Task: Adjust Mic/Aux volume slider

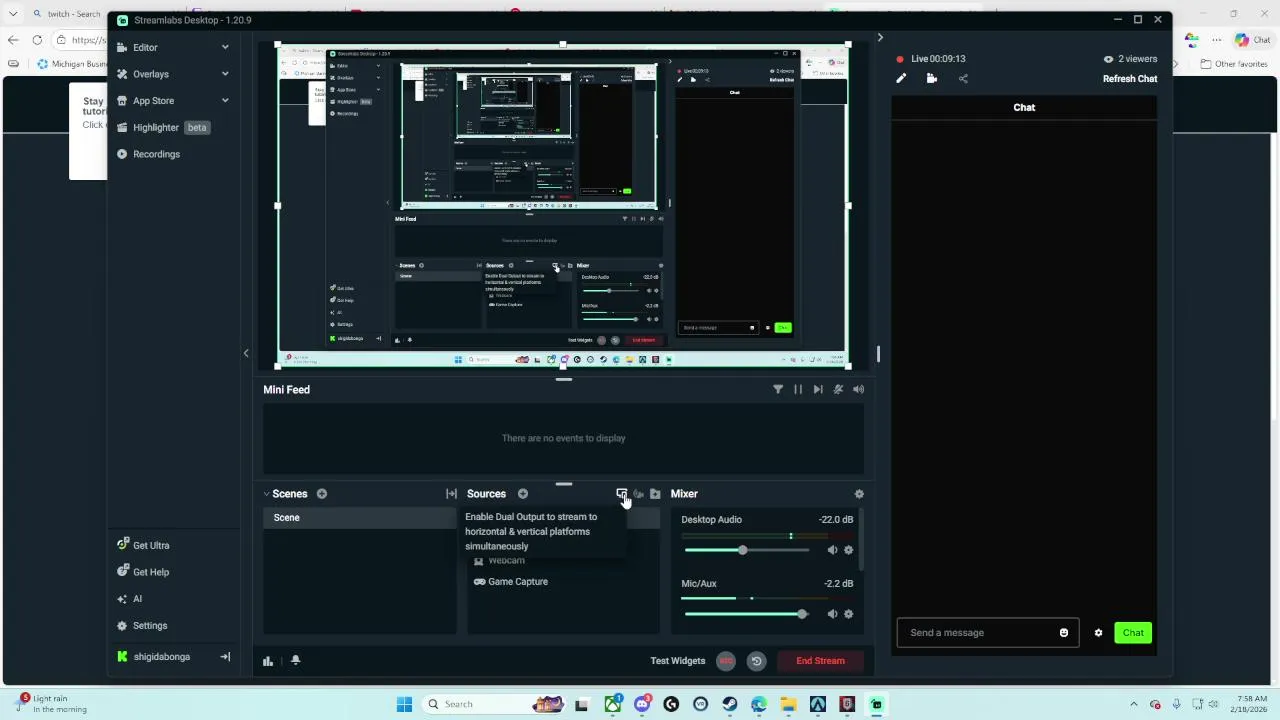Action: 746,614
